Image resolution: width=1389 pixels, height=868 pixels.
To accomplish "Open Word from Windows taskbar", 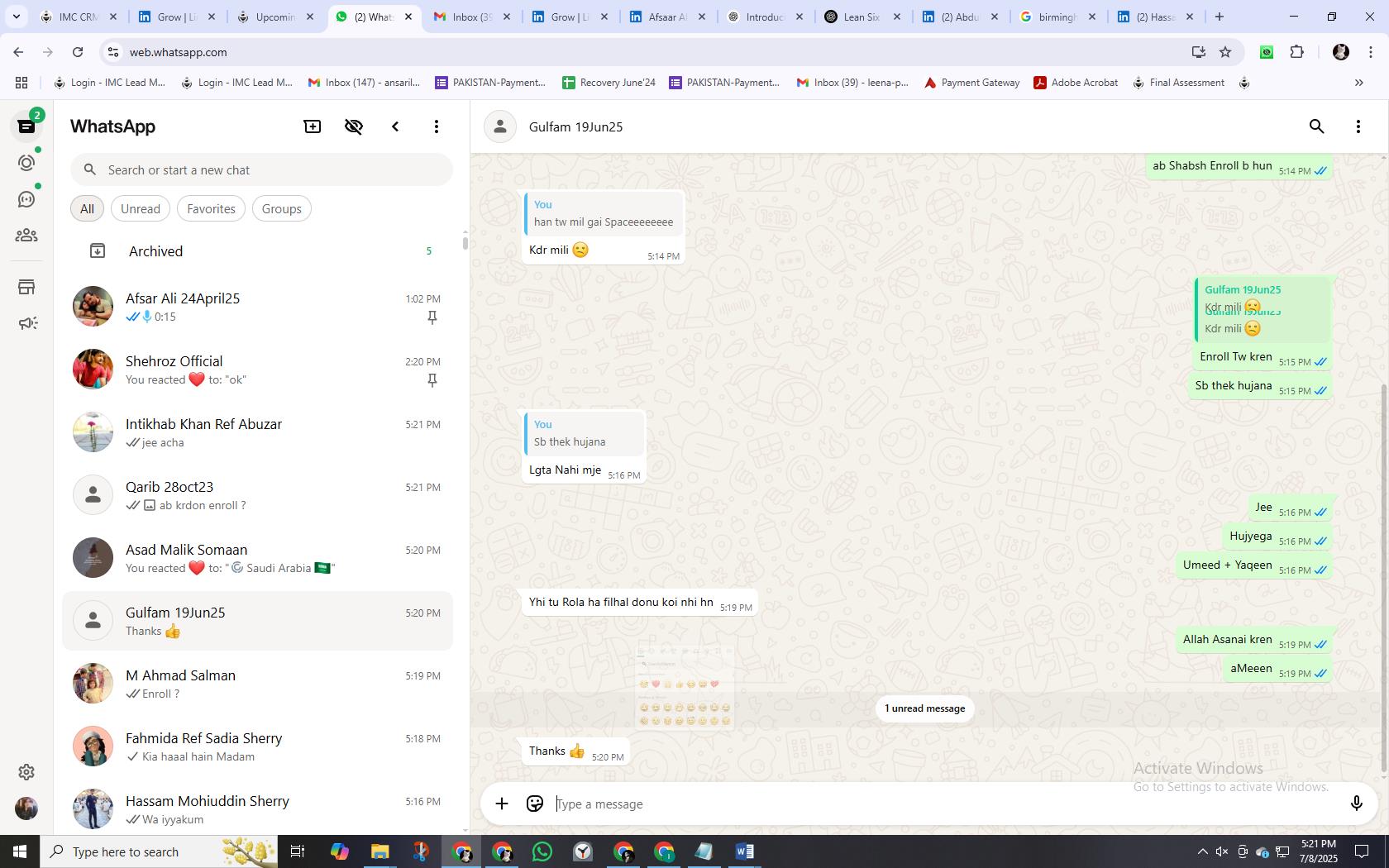I will coord(744,851).
